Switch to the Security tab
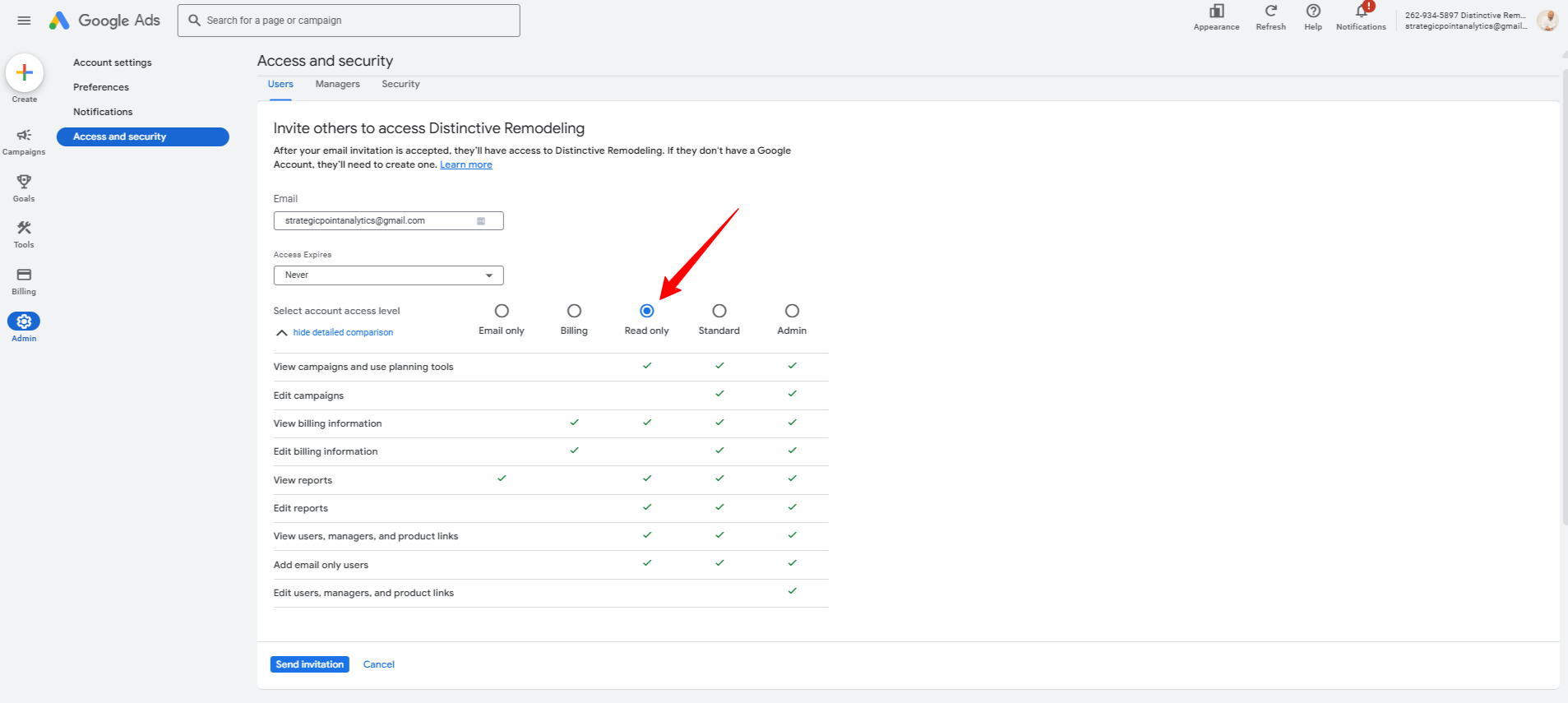Viewport: 1568px width, 703px height. tap(400, 84)
